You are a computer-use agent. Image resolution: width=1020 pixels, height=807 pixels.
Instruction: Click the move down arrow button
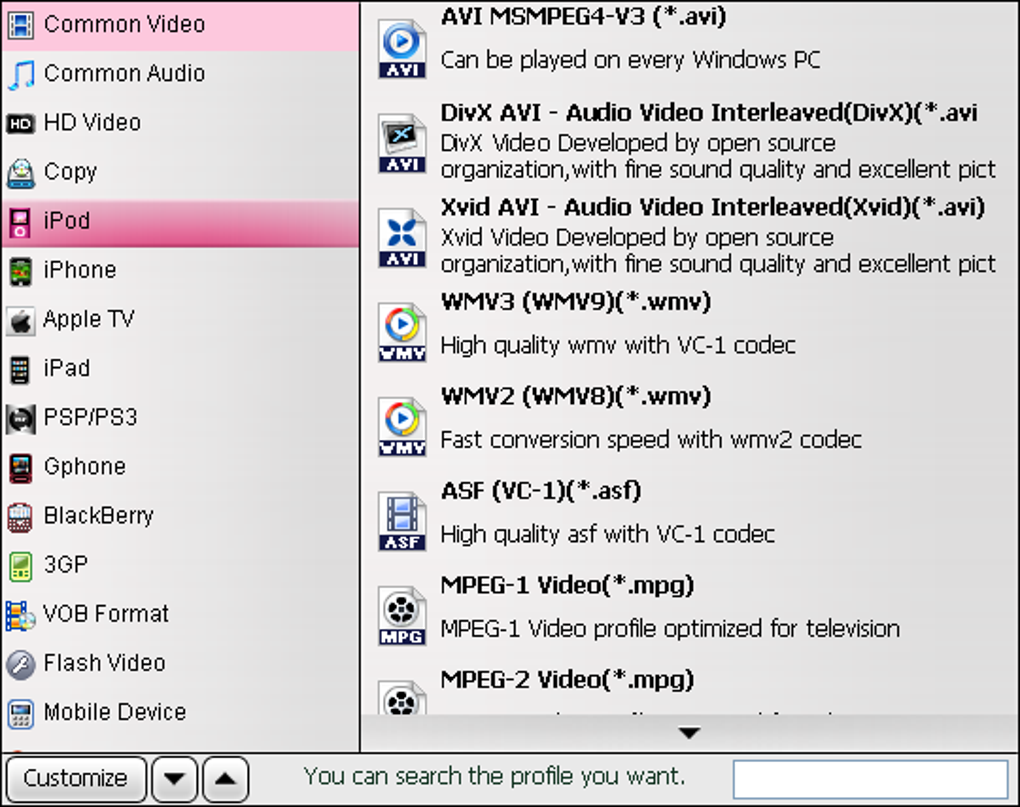(x=174, y=778)
